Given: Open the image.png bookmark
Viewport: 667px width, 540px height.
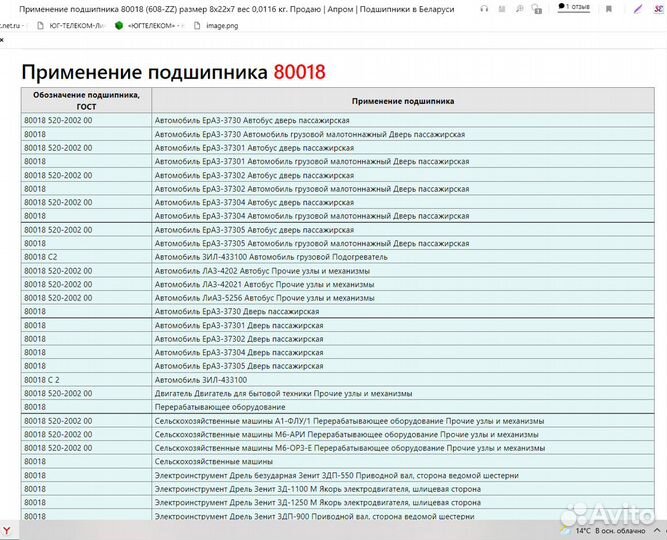Looking at the screenshot, I should tap(217, 26).
